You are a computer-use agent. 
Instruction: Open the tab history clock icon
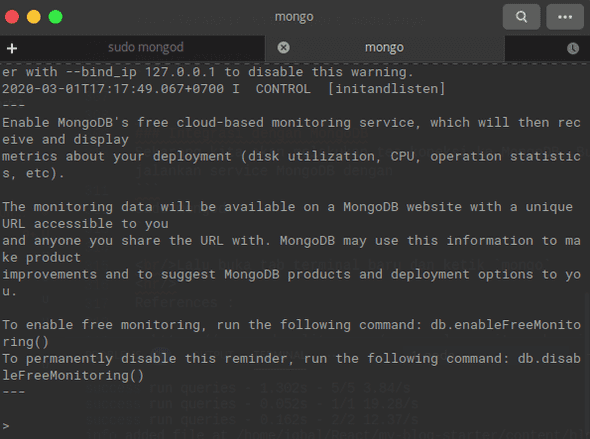[573, 48]
